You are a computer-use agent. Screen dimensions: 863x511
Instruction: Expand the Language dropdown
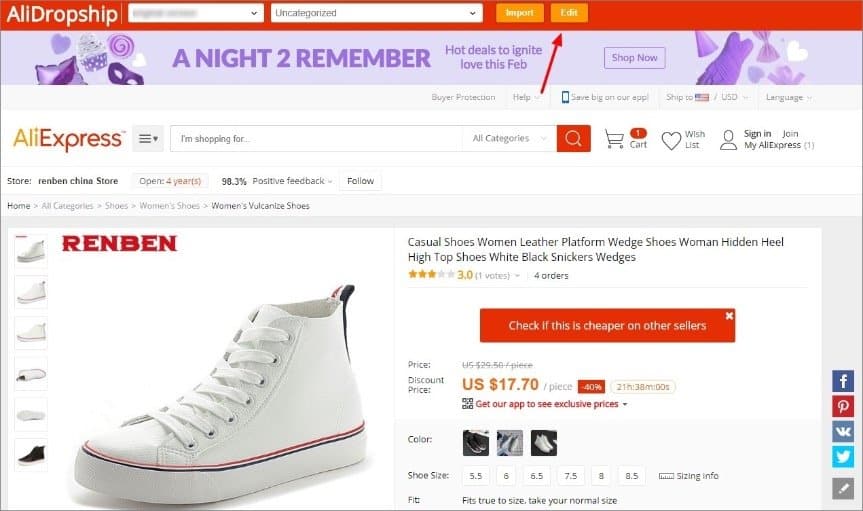click(x=788, y=97)
